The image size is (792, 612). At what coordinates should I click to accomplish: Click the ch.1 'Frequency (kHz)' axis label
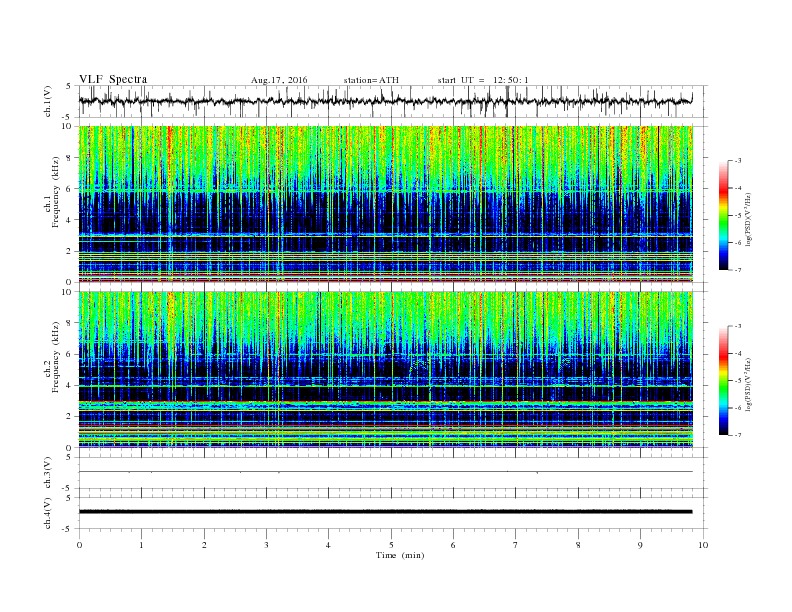[x=56, y=192]
